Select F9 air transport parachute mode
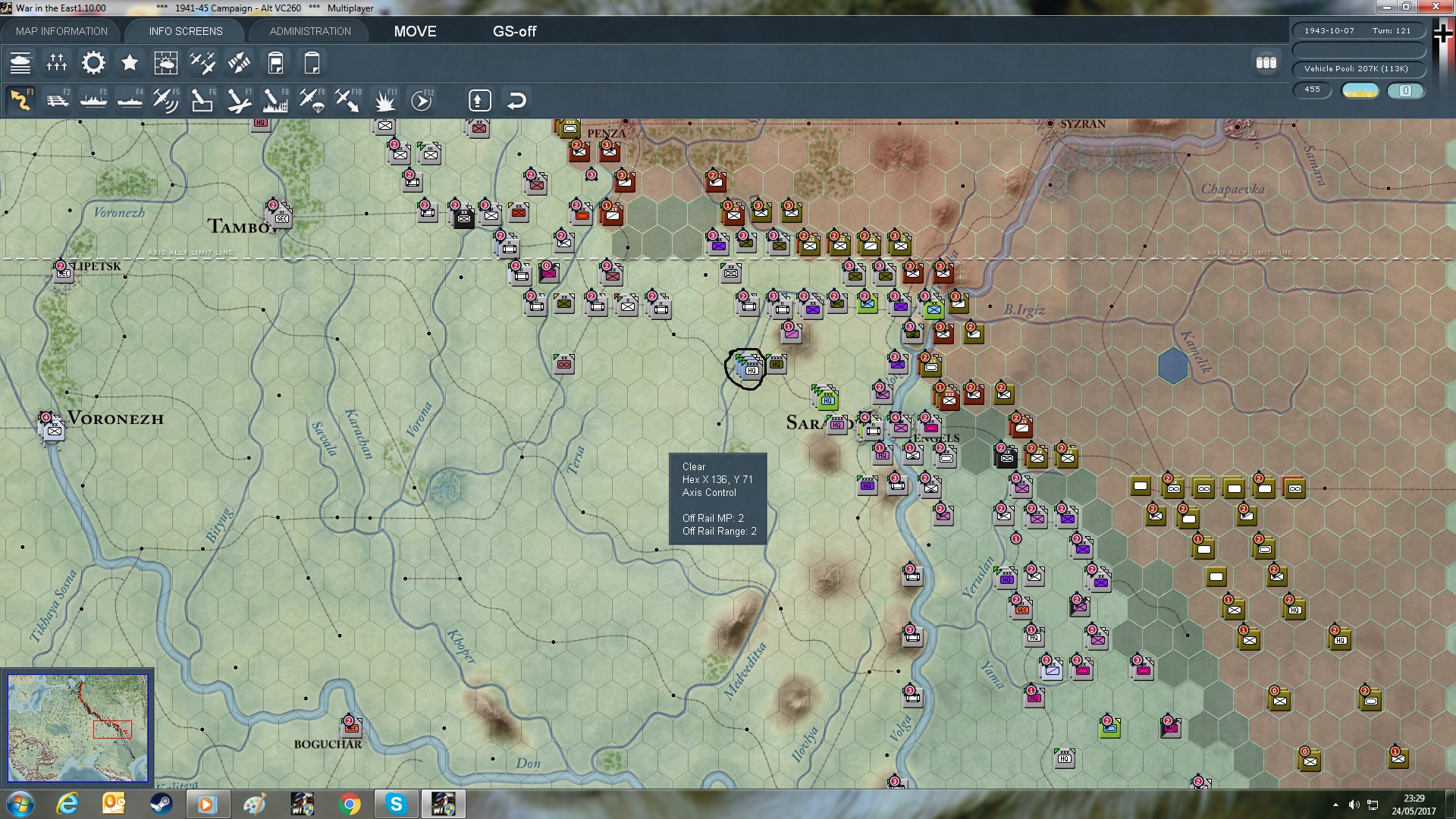This screenshot has height=819, width=1456. [x=312, y=100]
